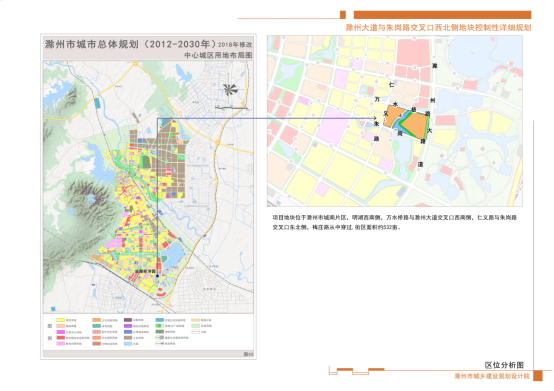
Task: Click the project description paragraph under the detail map
Action: click(394, 222)
